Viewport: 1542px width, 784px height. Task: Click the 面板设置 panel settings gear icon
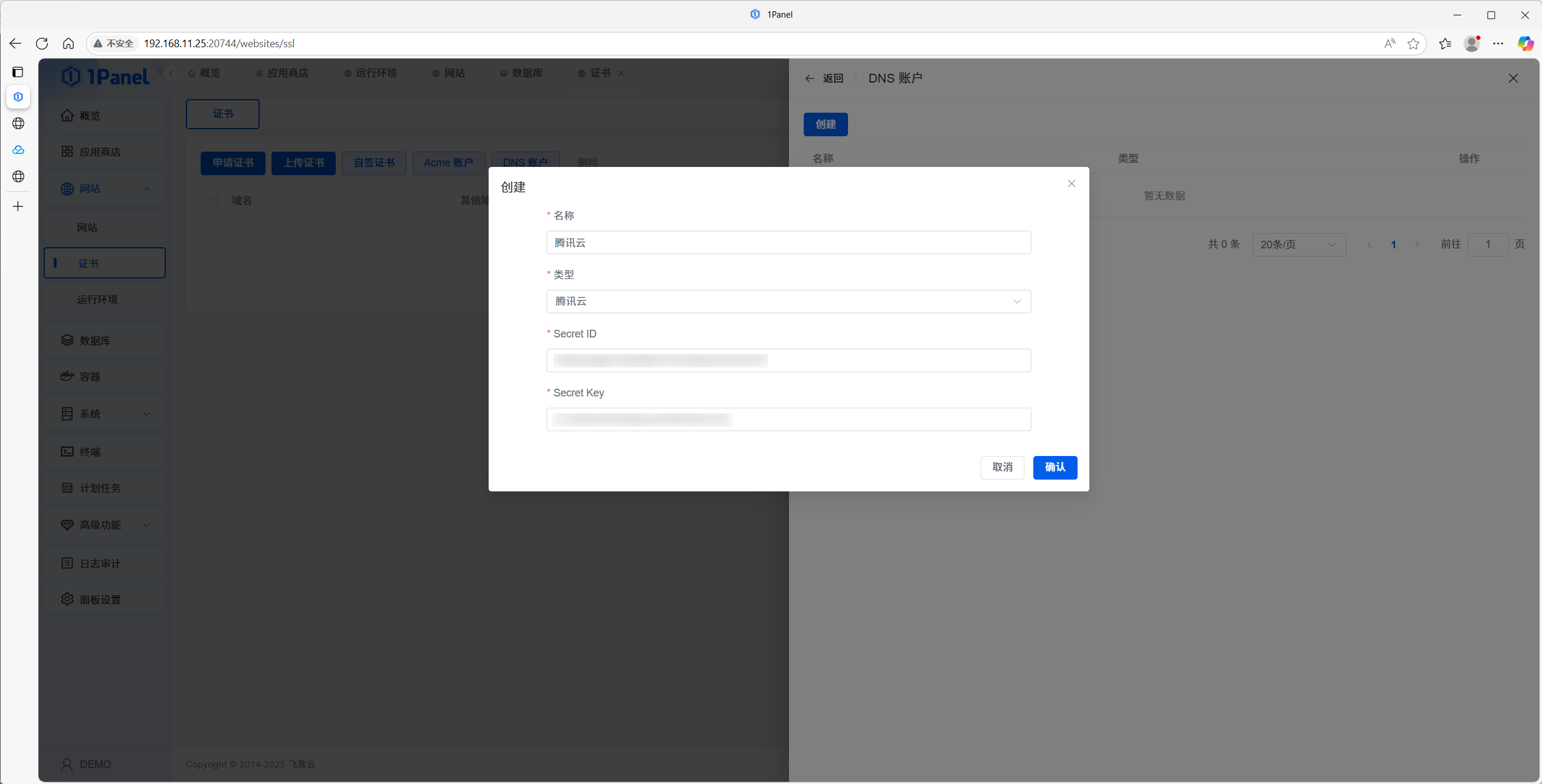[x=68, y=599]
